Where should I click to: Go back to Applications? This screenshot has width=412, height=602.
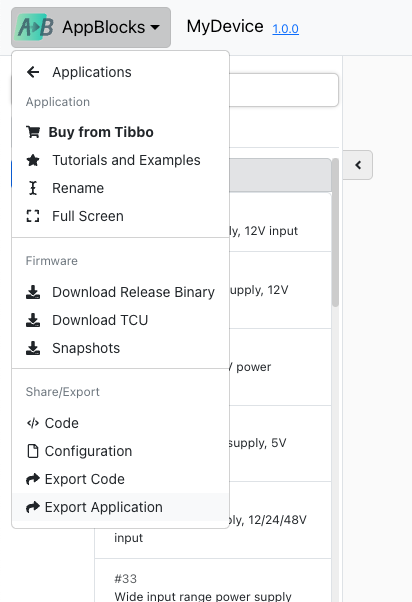pos(120,72)
